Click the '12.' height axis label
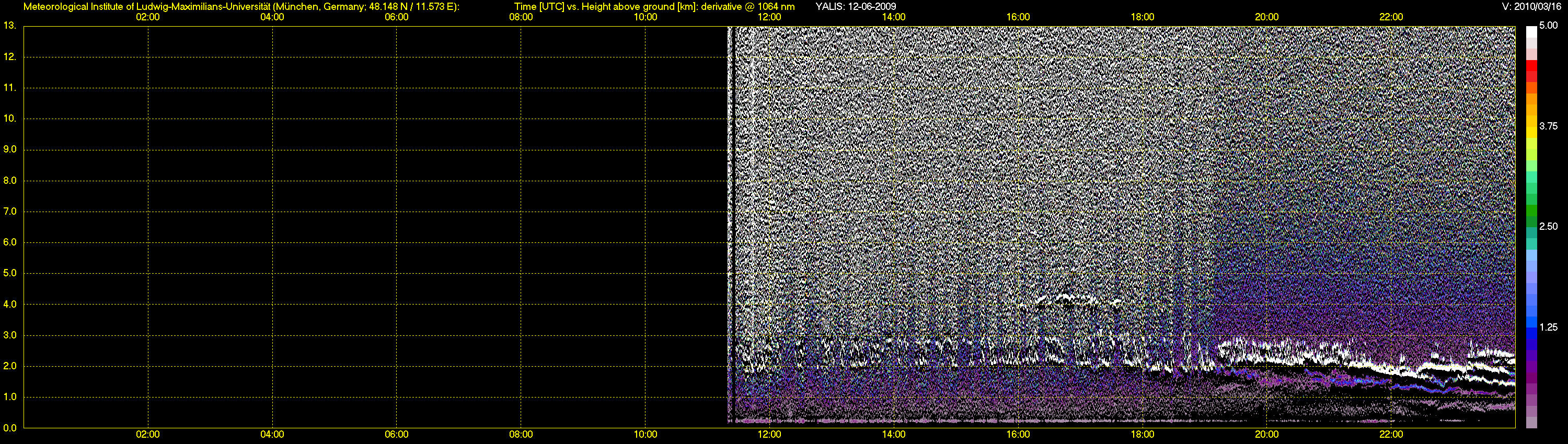 pyautogui.click(x=10, y=56)
